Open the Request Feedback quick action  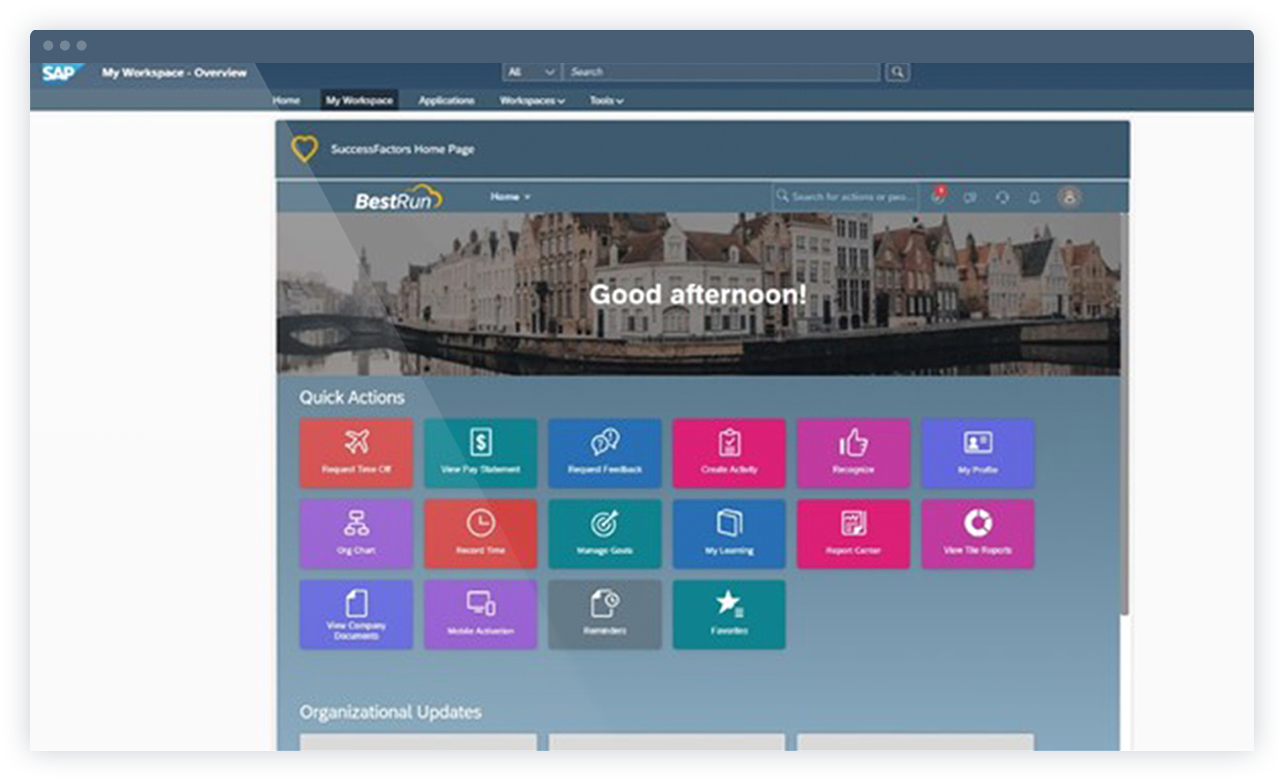point(605,453)
